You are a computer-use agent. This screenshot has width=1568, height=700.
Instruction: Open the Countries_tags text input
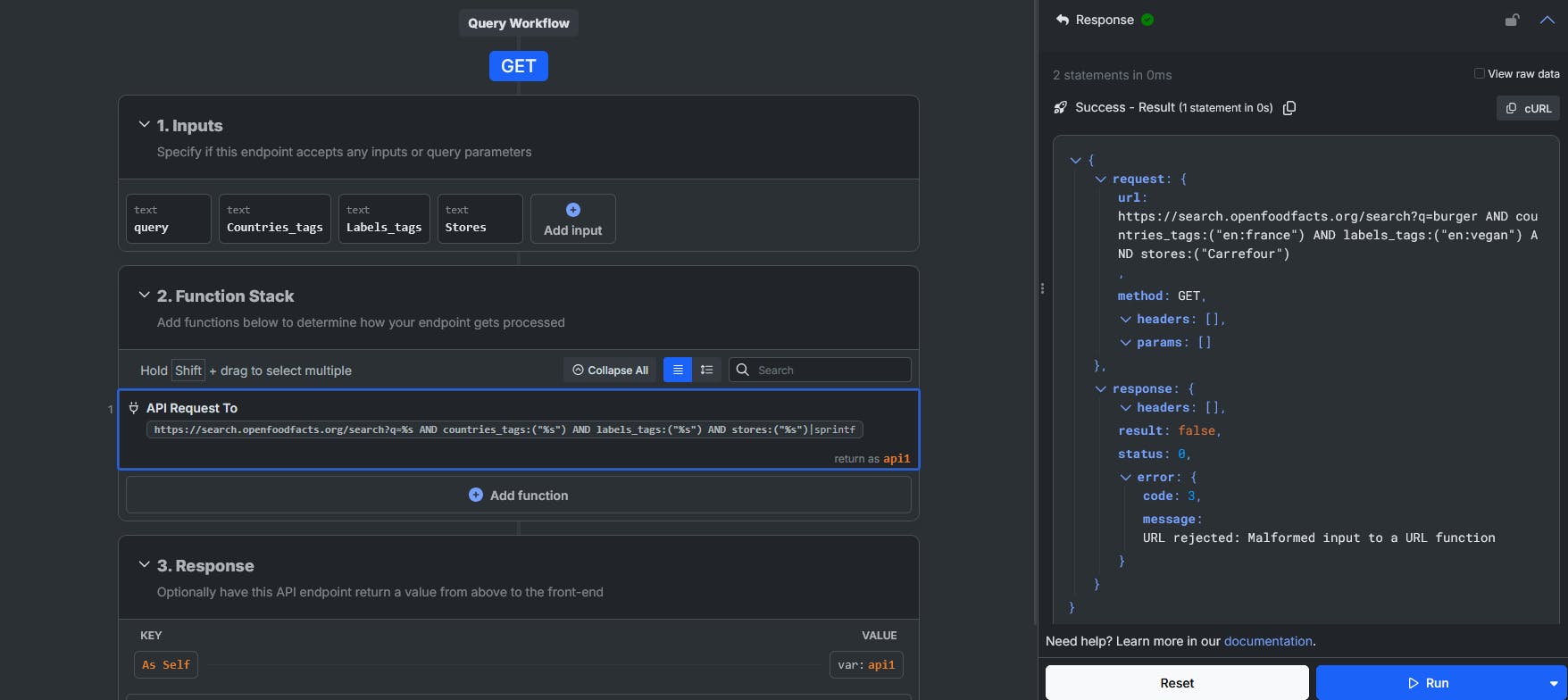click(275, 219)
